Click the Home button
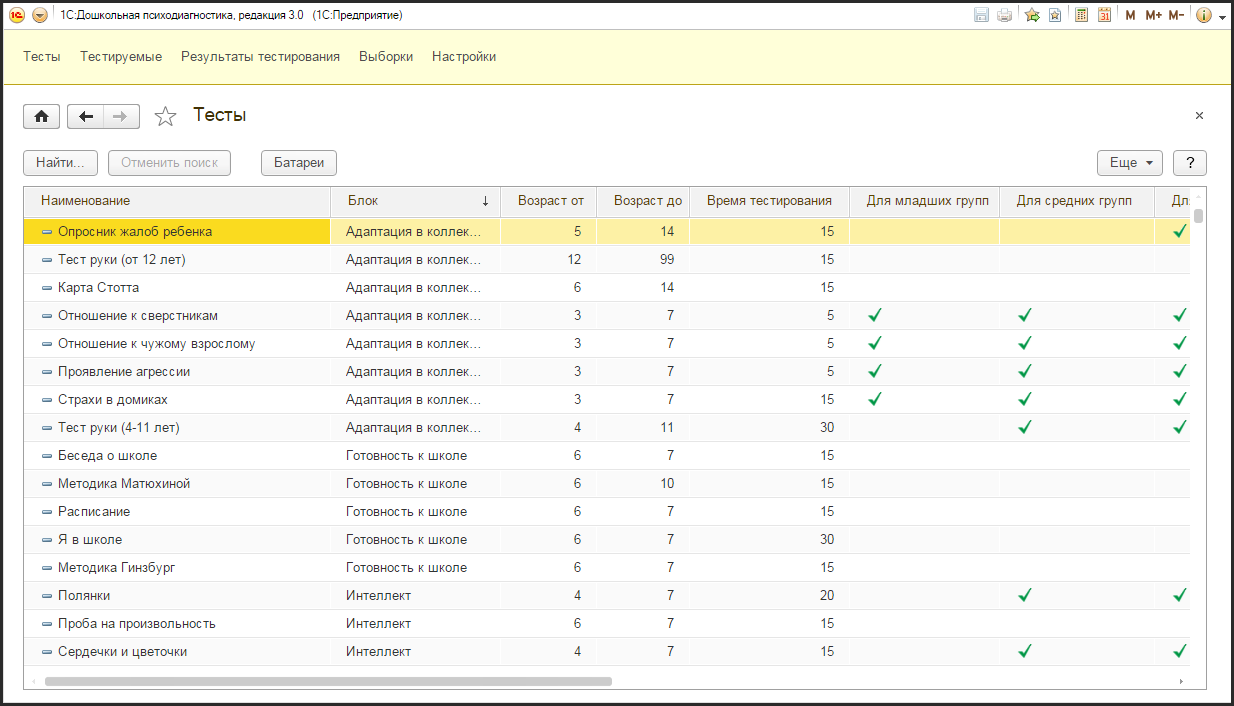The image size is (1234, 706). [41, 117]
